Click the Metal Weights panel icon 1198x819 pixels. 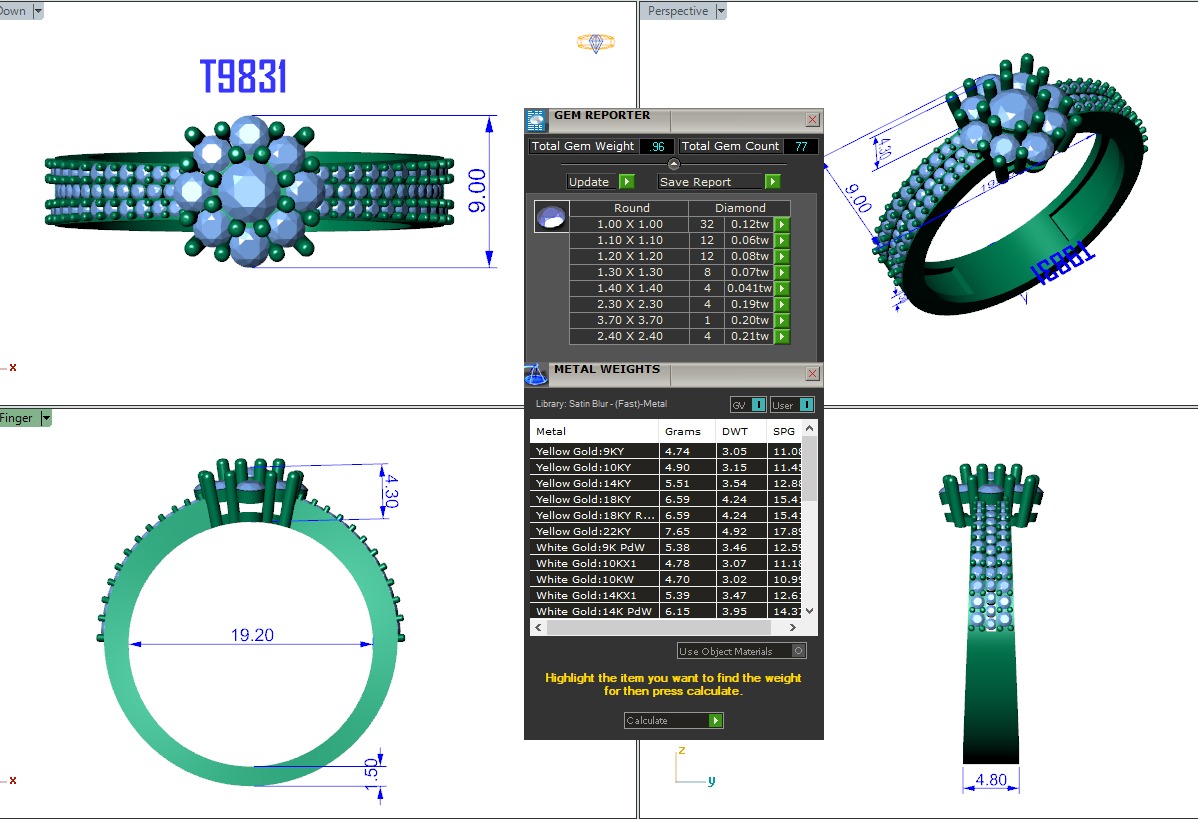(536, 374)
